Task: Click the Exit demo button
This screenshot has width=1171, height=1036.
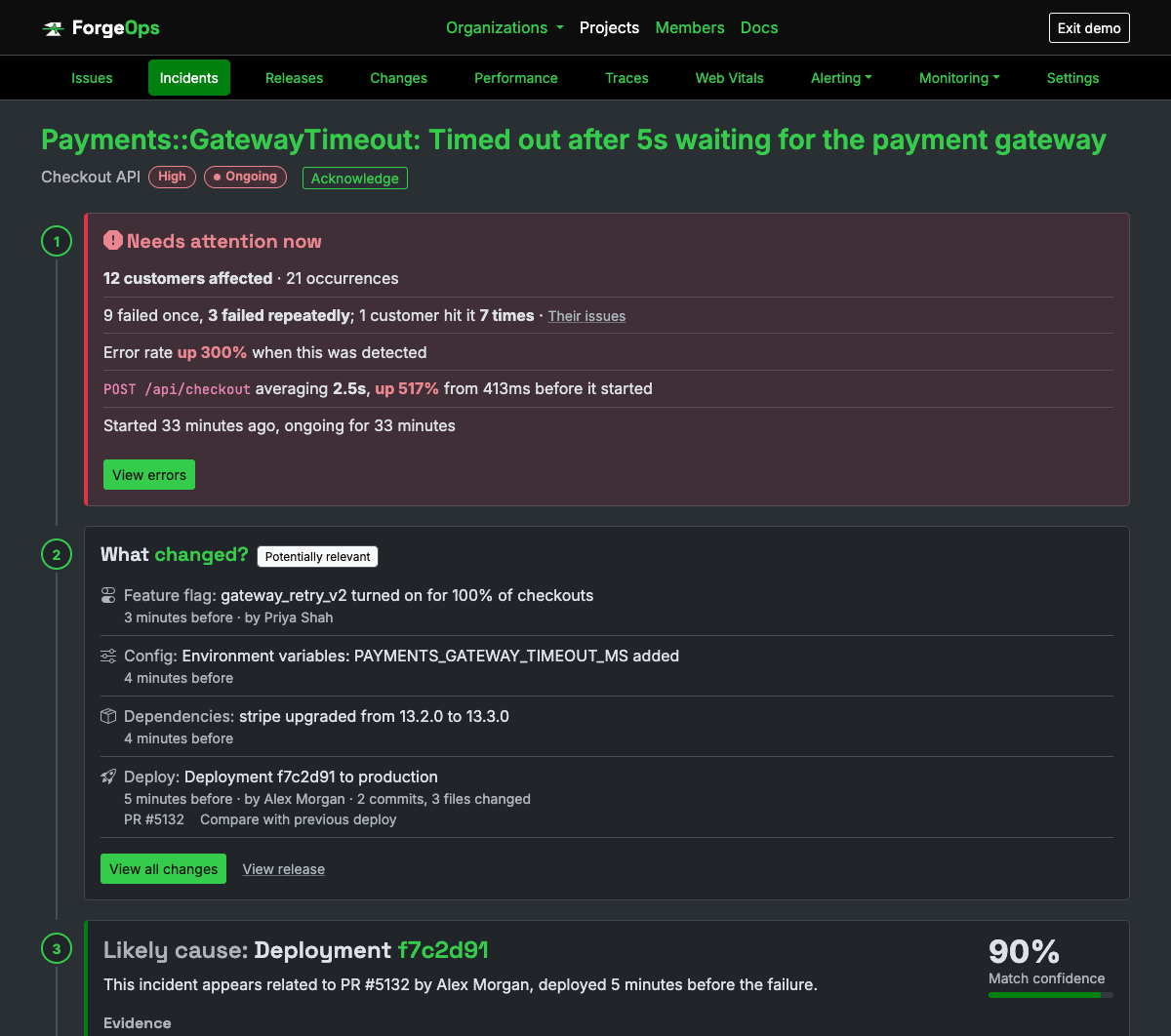Action: pos(1089,27)
